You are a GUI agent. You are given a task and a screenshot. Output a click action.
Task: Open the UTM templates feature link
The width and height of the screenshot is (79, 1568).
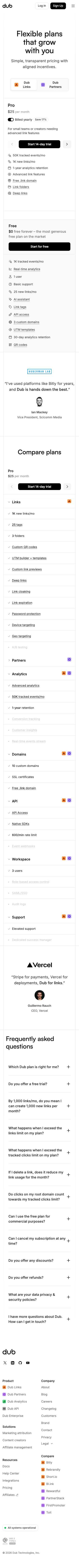[24, 329]
